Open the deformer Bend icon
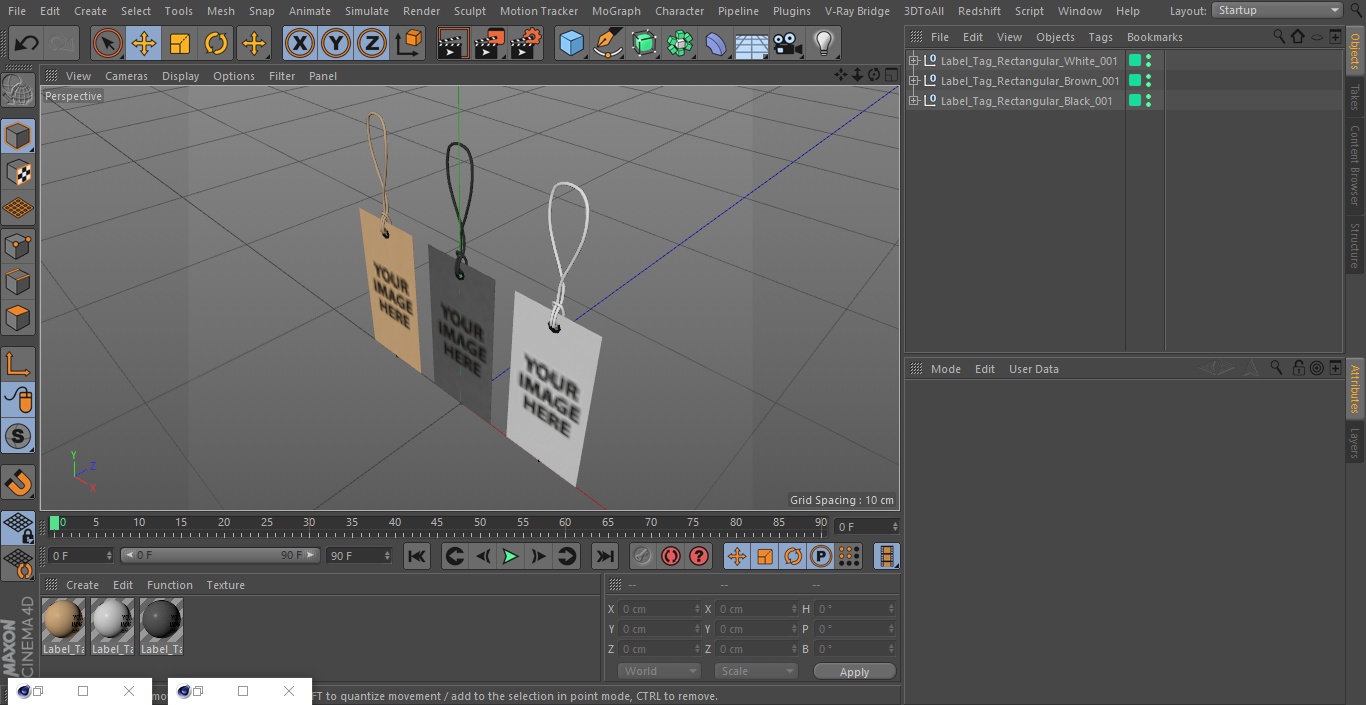 pos(716,43)
